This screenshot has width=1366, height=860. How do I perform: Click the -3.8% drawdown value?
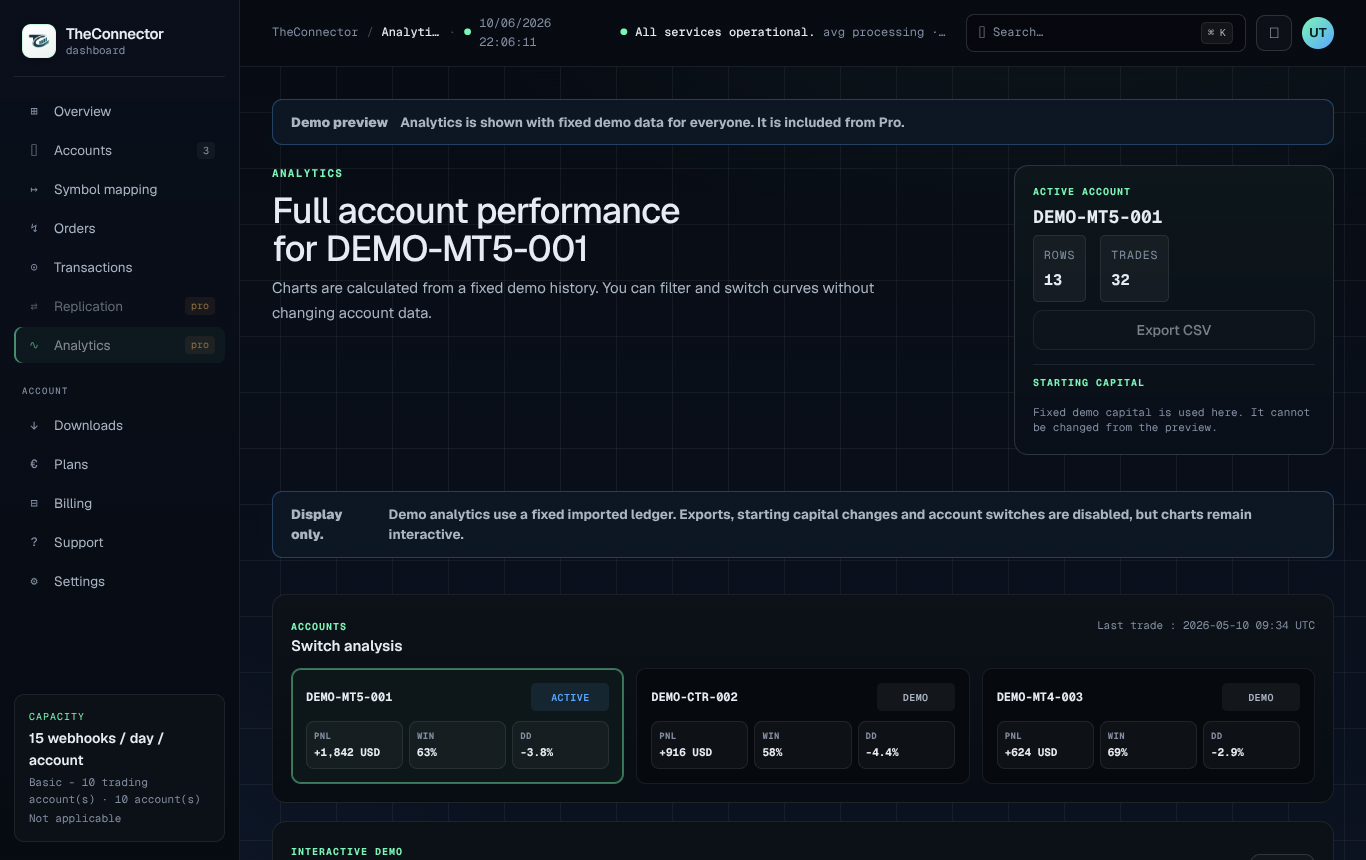coord(537,752)
